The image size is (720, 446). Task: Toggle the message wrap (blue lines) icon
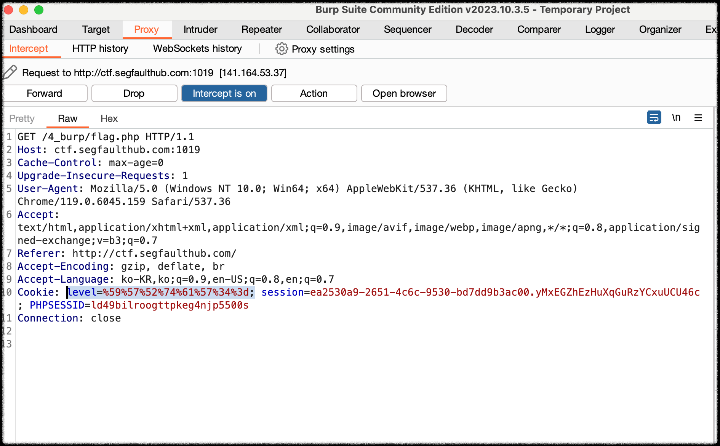point(653,118)
